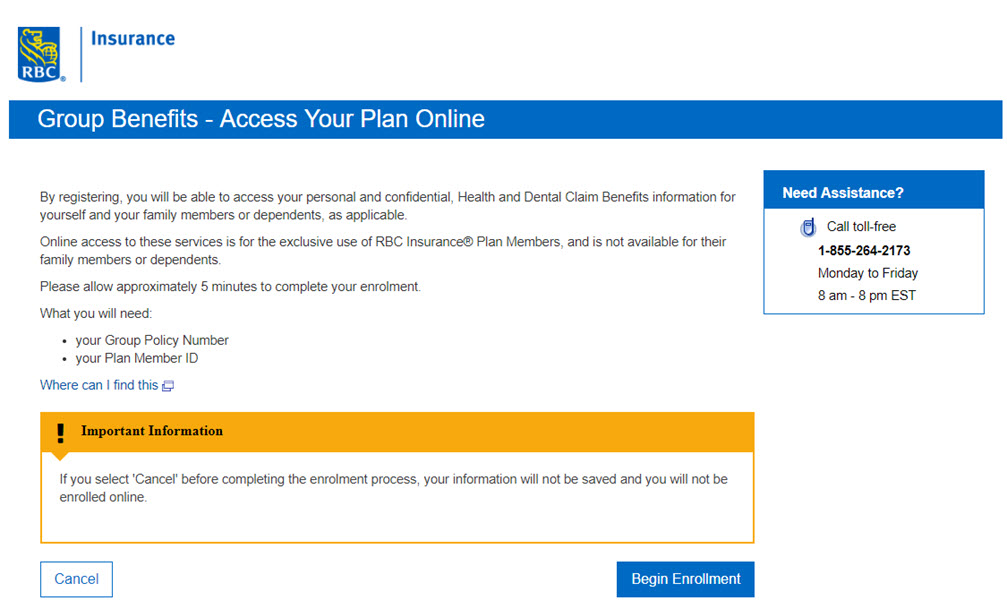Click the Call toll-free label
Viewport: 1007px width, 609px height.
tap(861, 226)
